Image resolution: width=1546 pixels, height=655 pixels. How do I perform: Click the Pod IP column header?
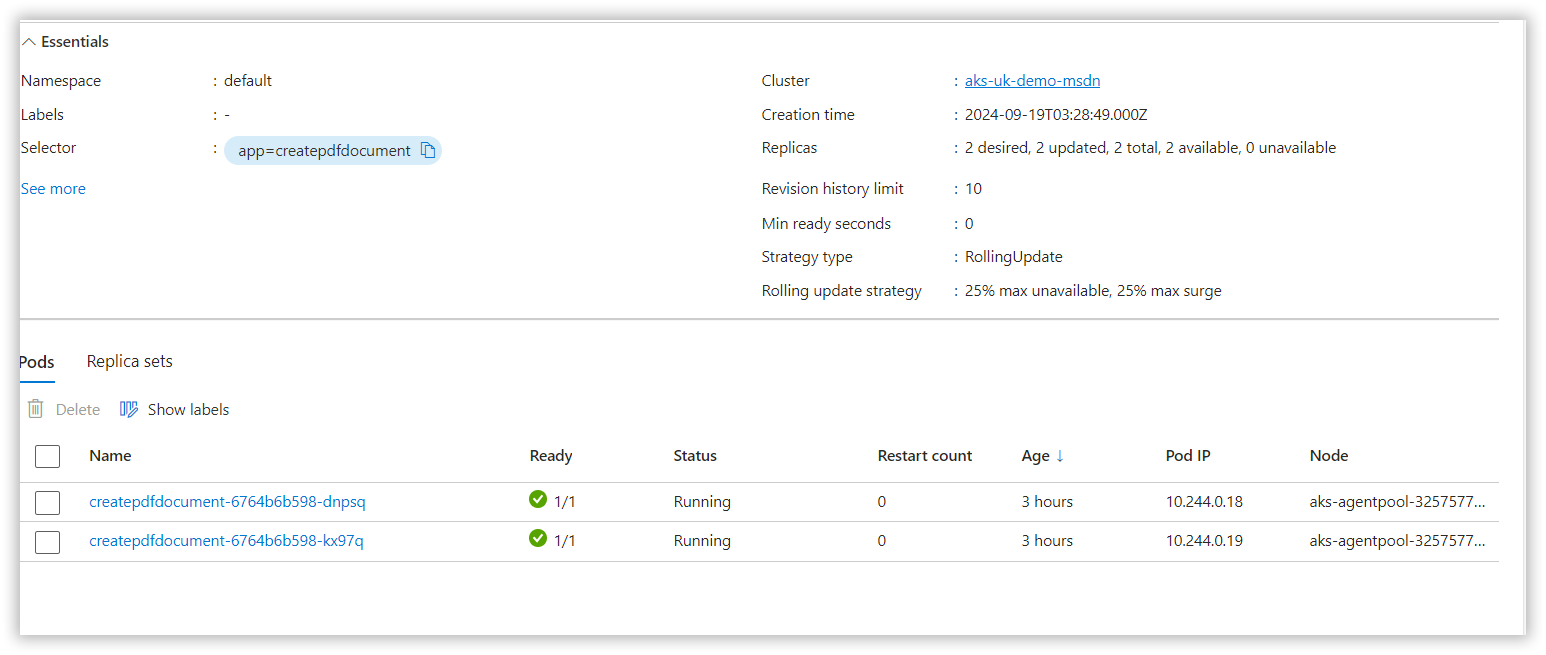(1188, 455)
